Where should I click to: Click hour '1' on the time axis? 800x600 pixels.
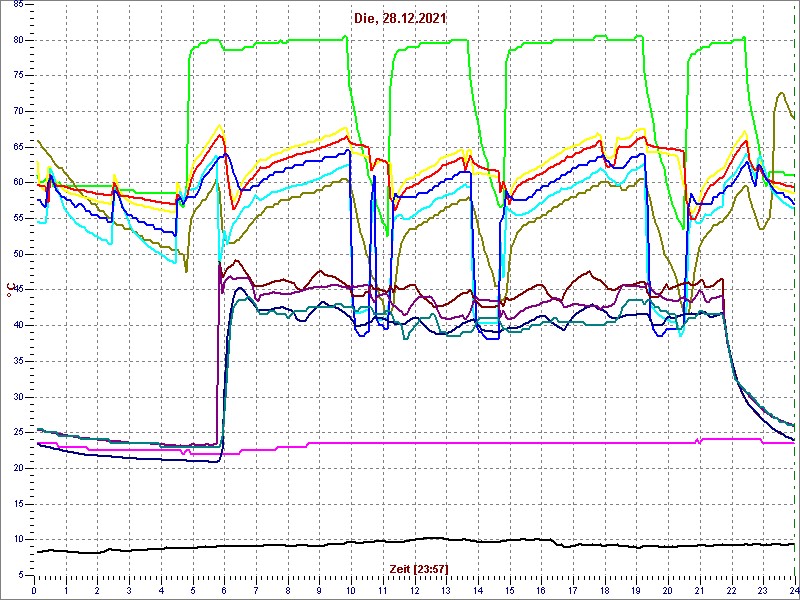[66, 590]
